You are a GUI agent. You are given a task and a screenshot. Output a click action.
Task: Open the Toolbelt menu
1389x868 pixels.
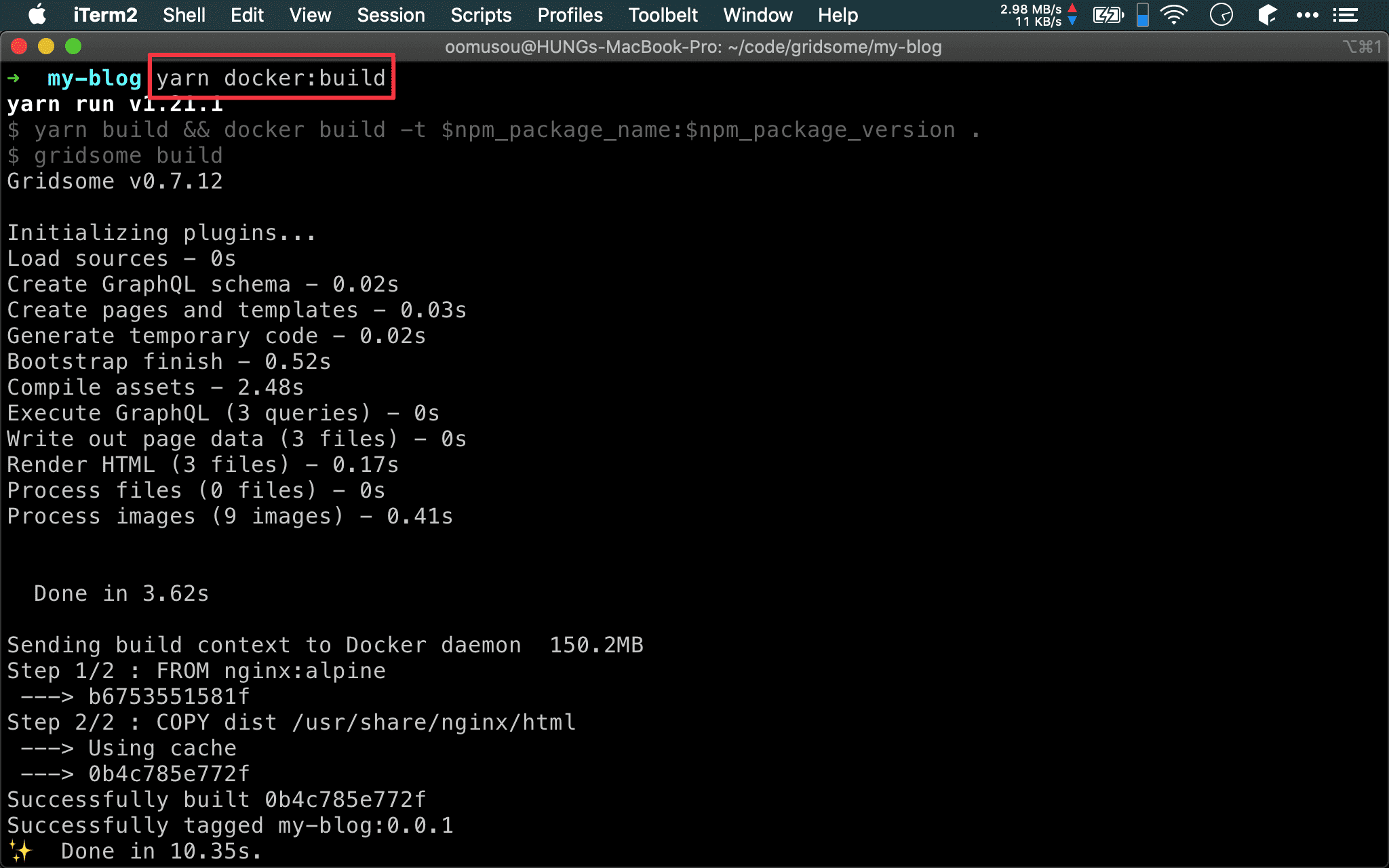663,15
